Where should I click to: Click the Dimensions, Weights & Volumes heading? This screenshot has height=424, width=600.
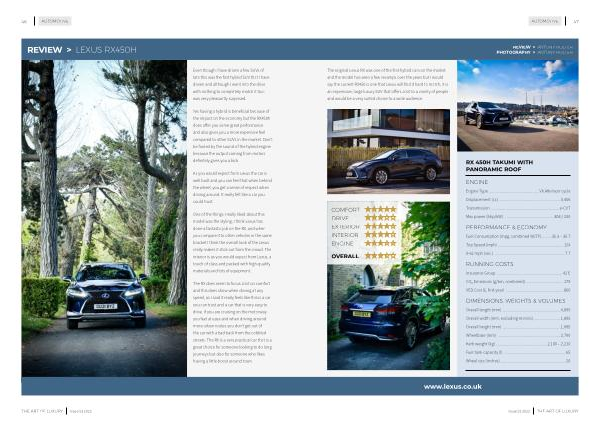pos(515,301)
